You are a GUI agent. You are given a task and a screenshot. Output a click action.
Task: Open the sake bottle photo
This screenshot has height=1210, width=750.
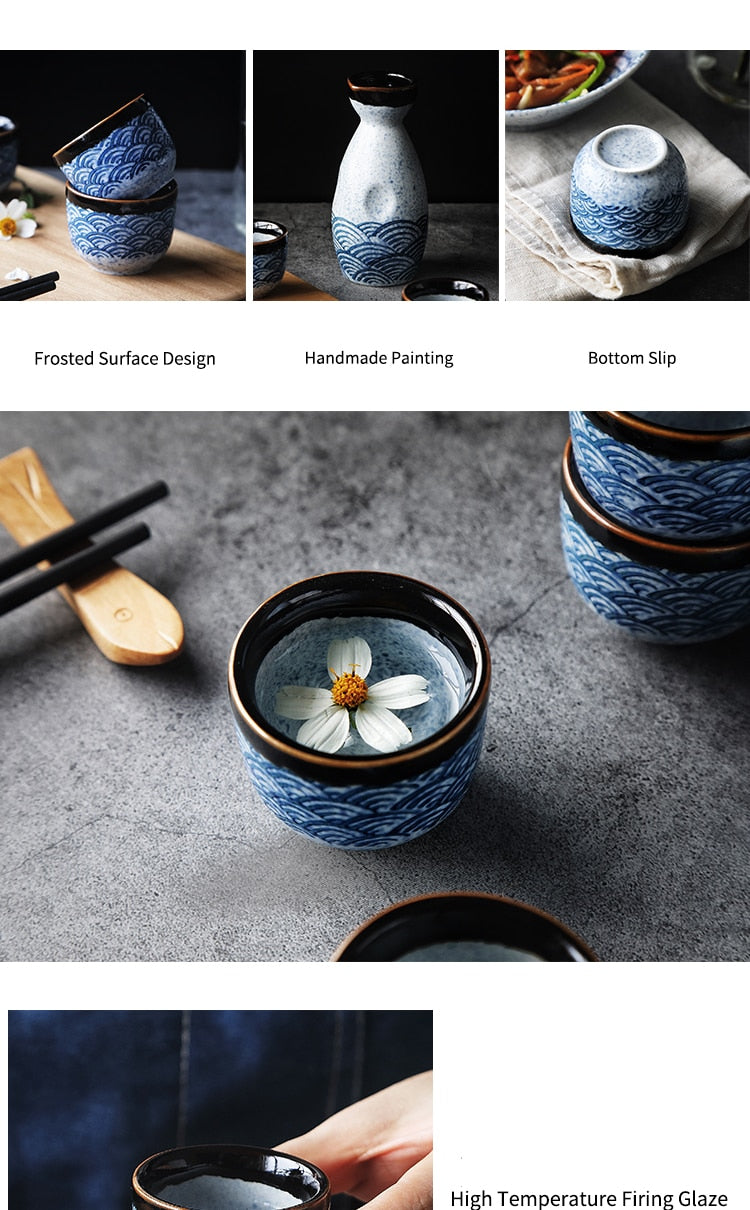[376, 175]
